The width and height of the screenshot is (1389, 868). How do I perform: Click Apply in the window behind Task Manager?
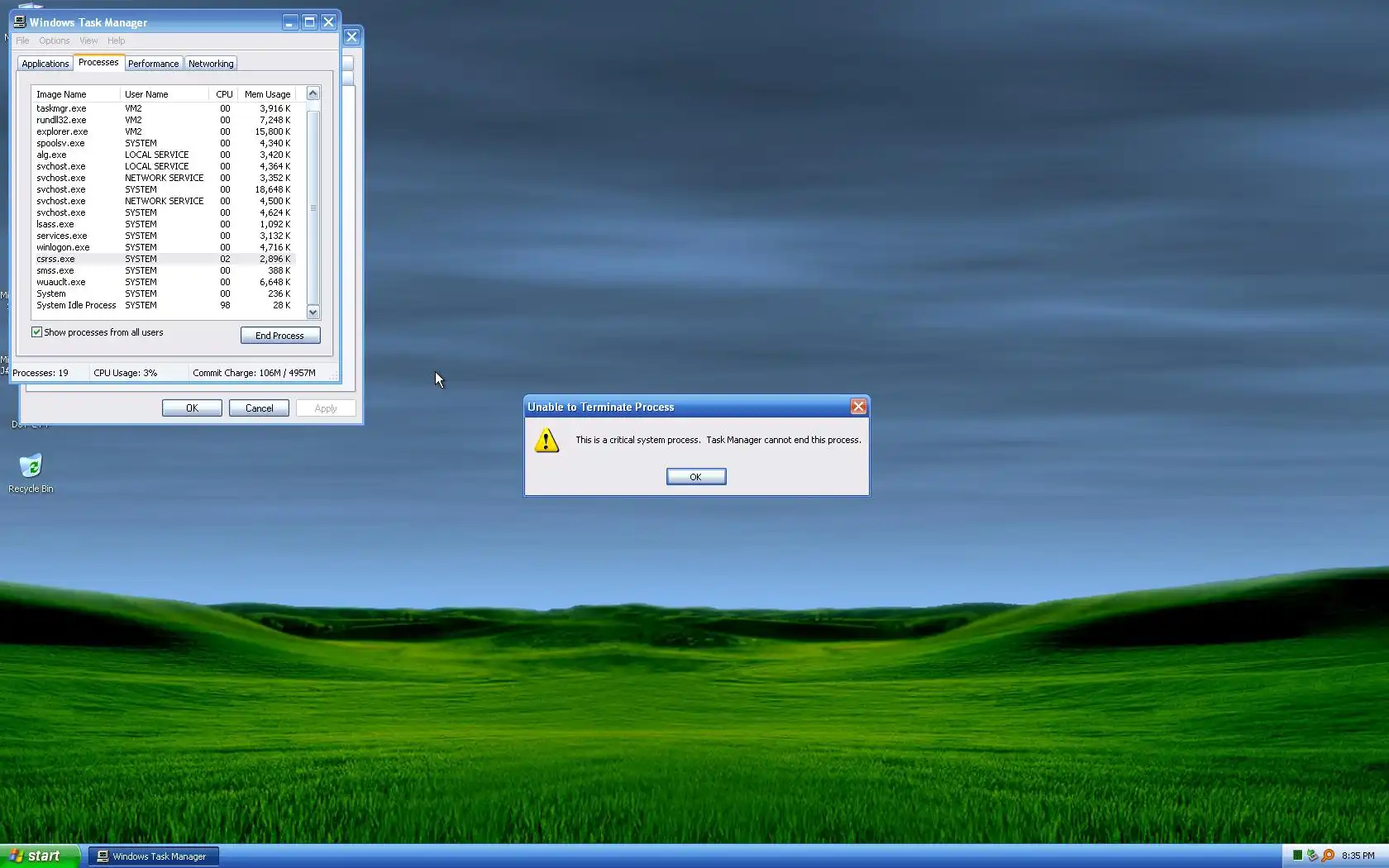(326, 408)
